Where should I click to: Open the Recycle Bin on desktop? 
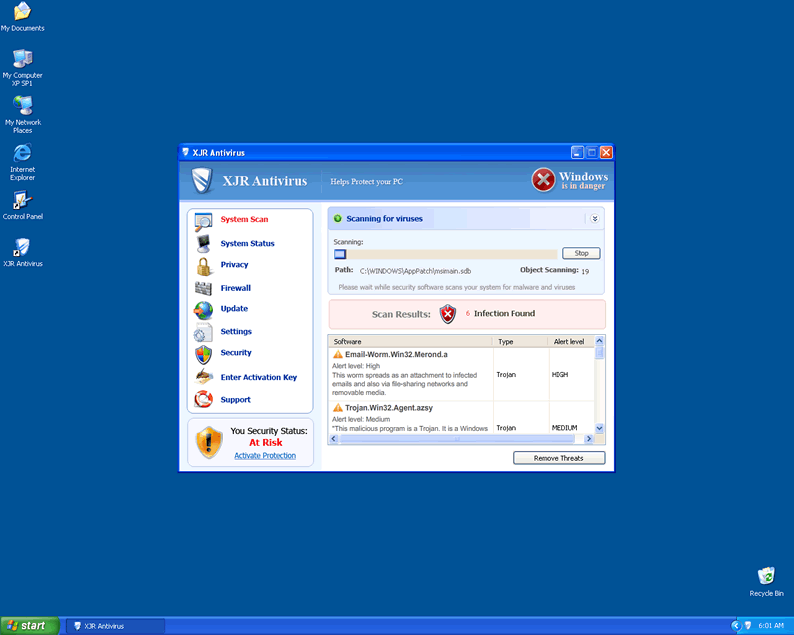click(766, 577)
